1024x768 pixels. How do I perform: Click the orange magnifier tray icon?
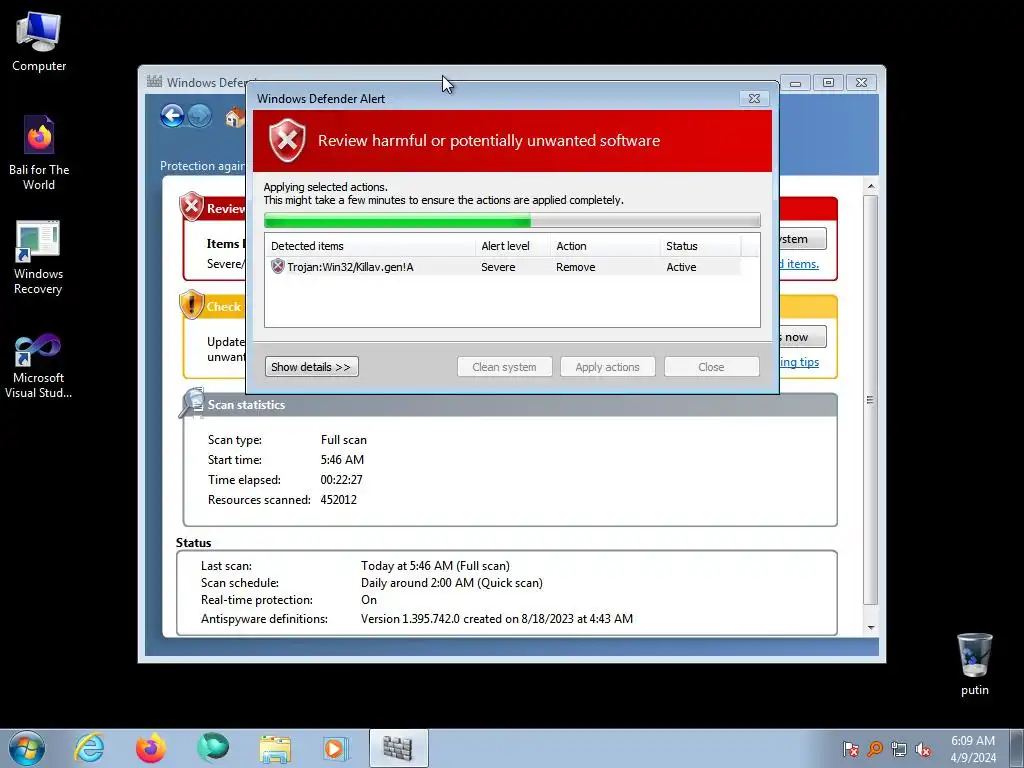tap(874, 749)
